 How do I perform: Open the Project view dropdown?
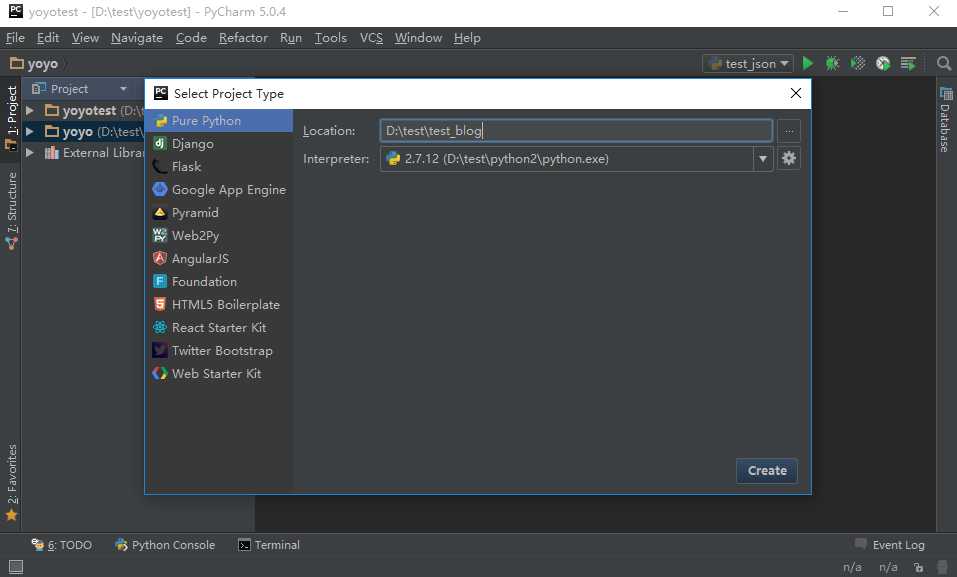(123, 89)
